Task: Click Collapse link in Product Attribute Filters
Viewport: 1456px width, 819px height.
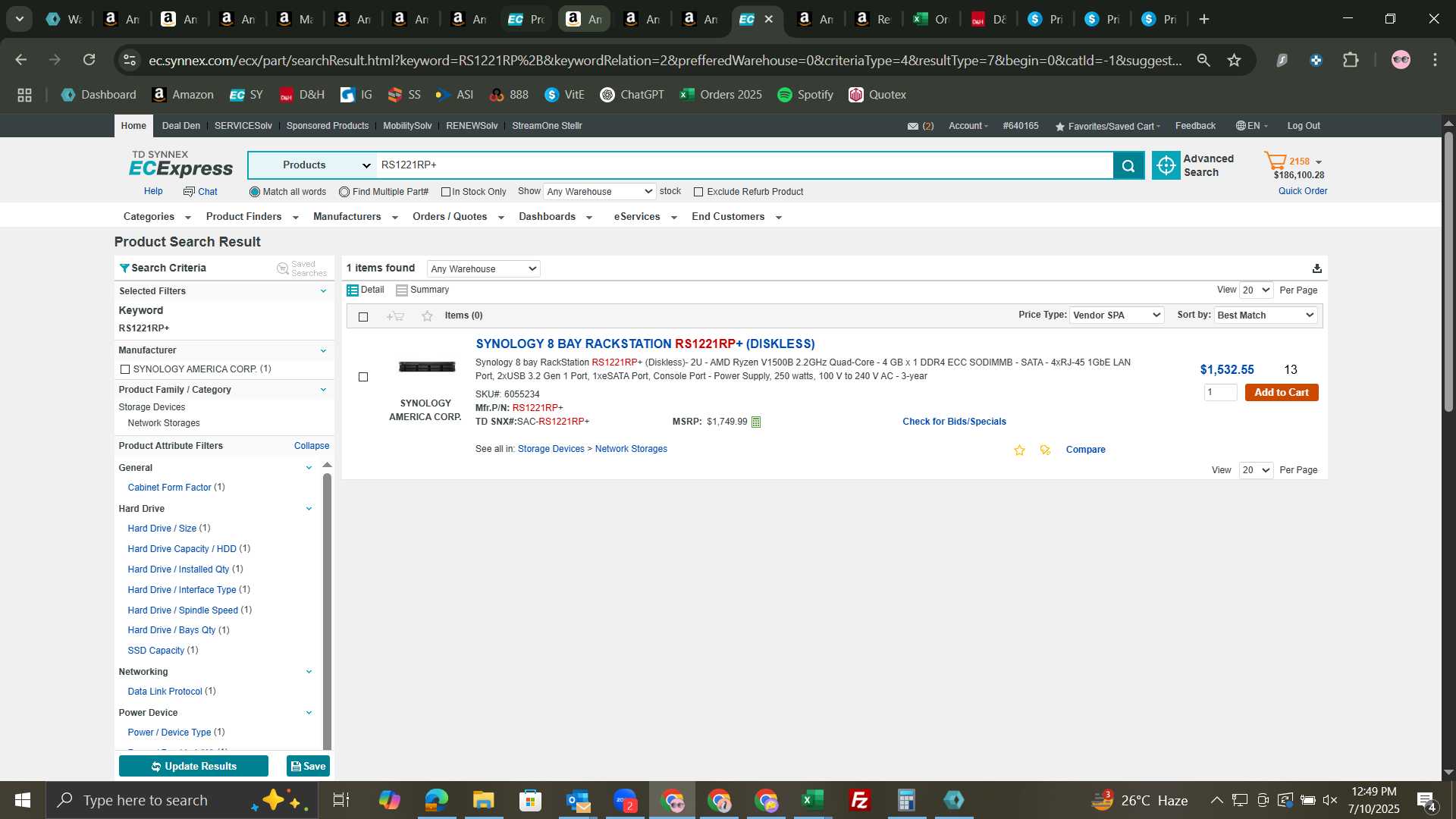Action: click(x=312, y=446)
